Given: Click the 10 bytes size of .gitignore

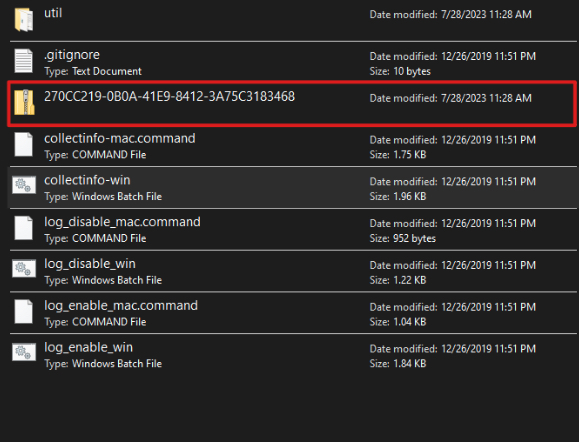Looking at the screenshot, I should [x=412, y=71].
